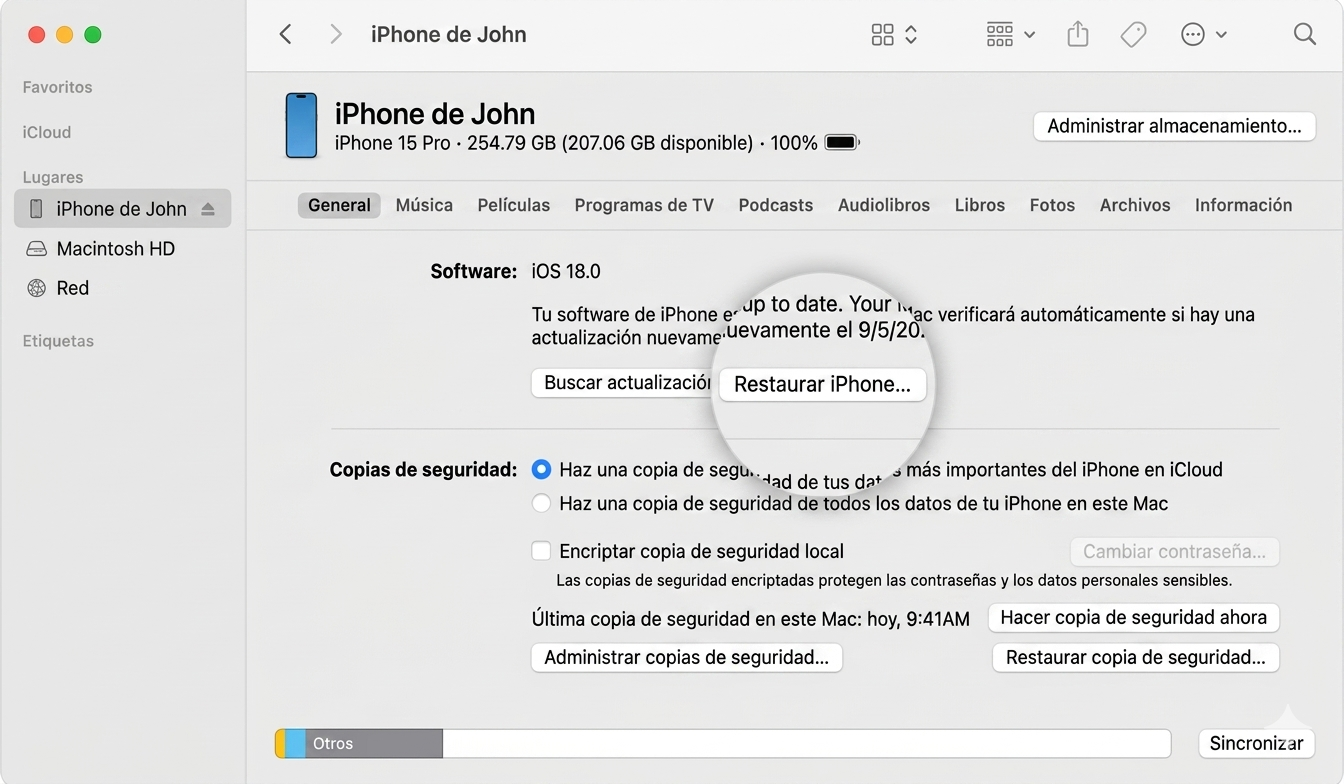1344x784 pixels.
Task: Select iPhone de John in sidebar
Action: tap(122, 208)
